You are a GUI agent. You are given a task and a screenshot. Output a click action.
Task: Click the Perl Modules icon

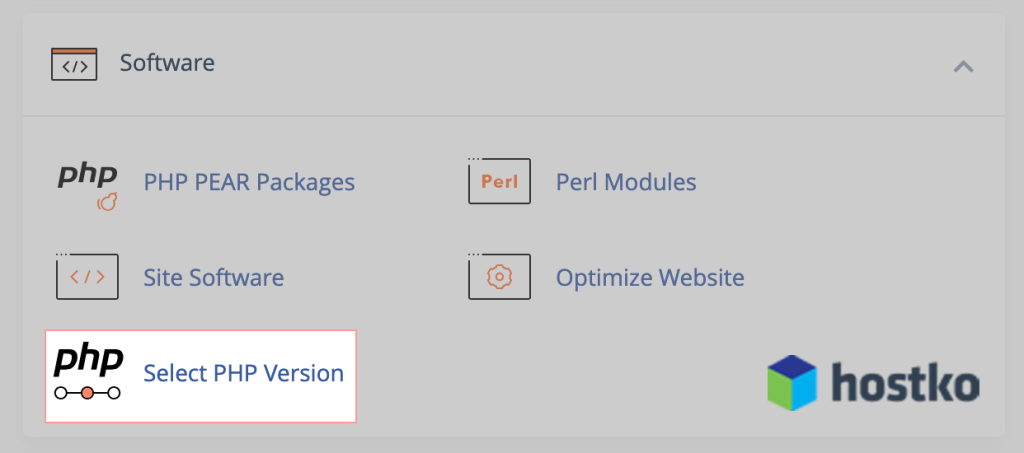click(x=499, y=182)
